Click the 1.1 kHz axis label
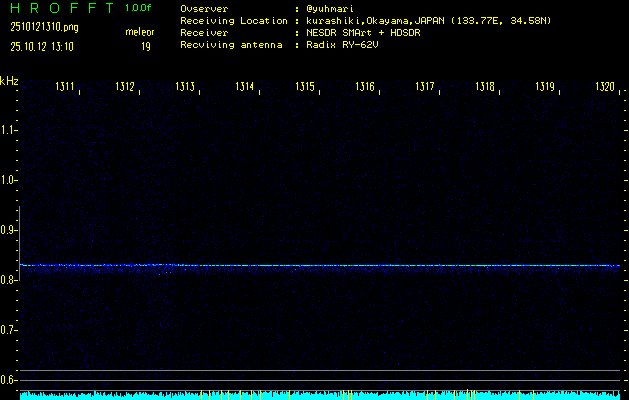 pyautogui.click(x=9, y=130)
